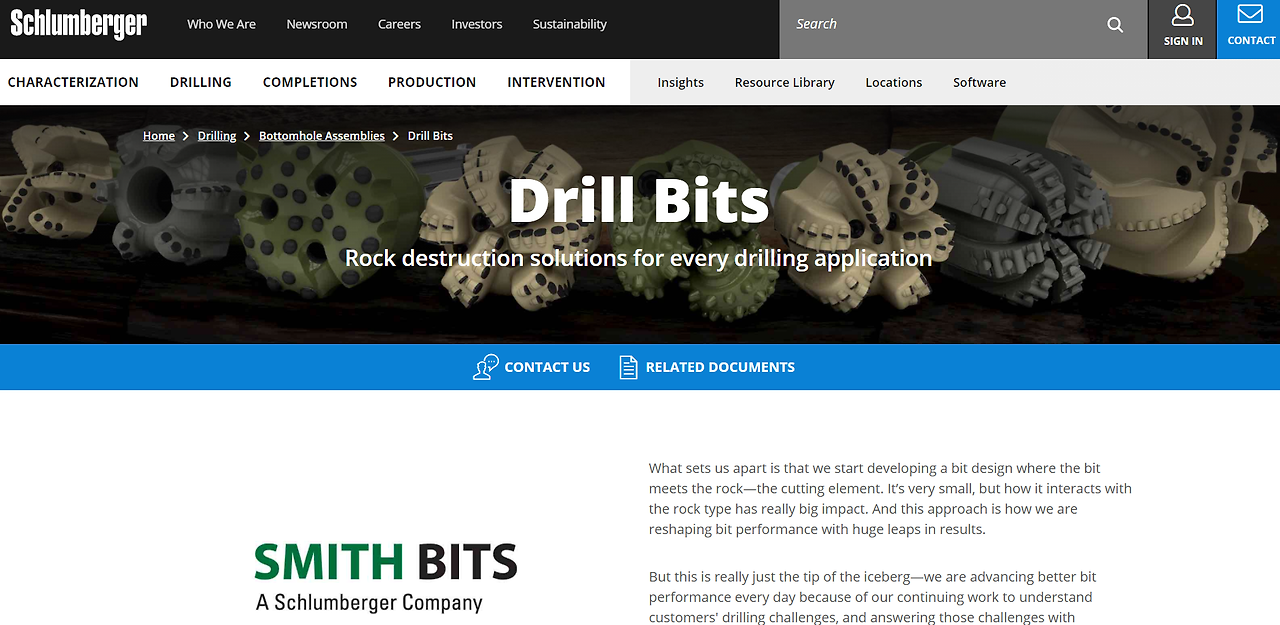Open the Sustainability menu item
The image size is (1280, 625).
(570, 24)
